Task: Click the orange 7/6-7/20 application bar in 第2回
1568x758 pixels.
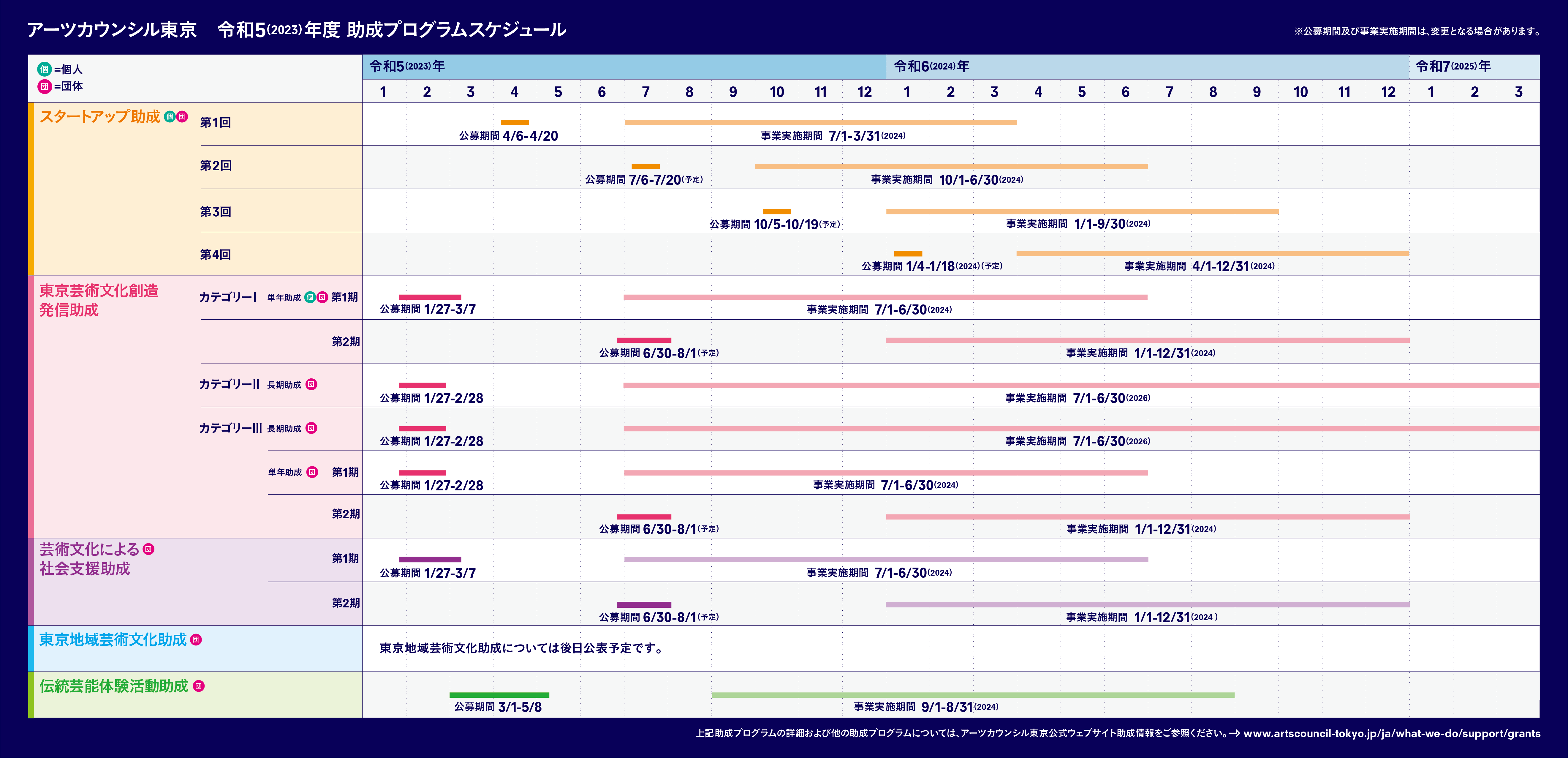Action: pyautogui.click(x=646, y=166)
